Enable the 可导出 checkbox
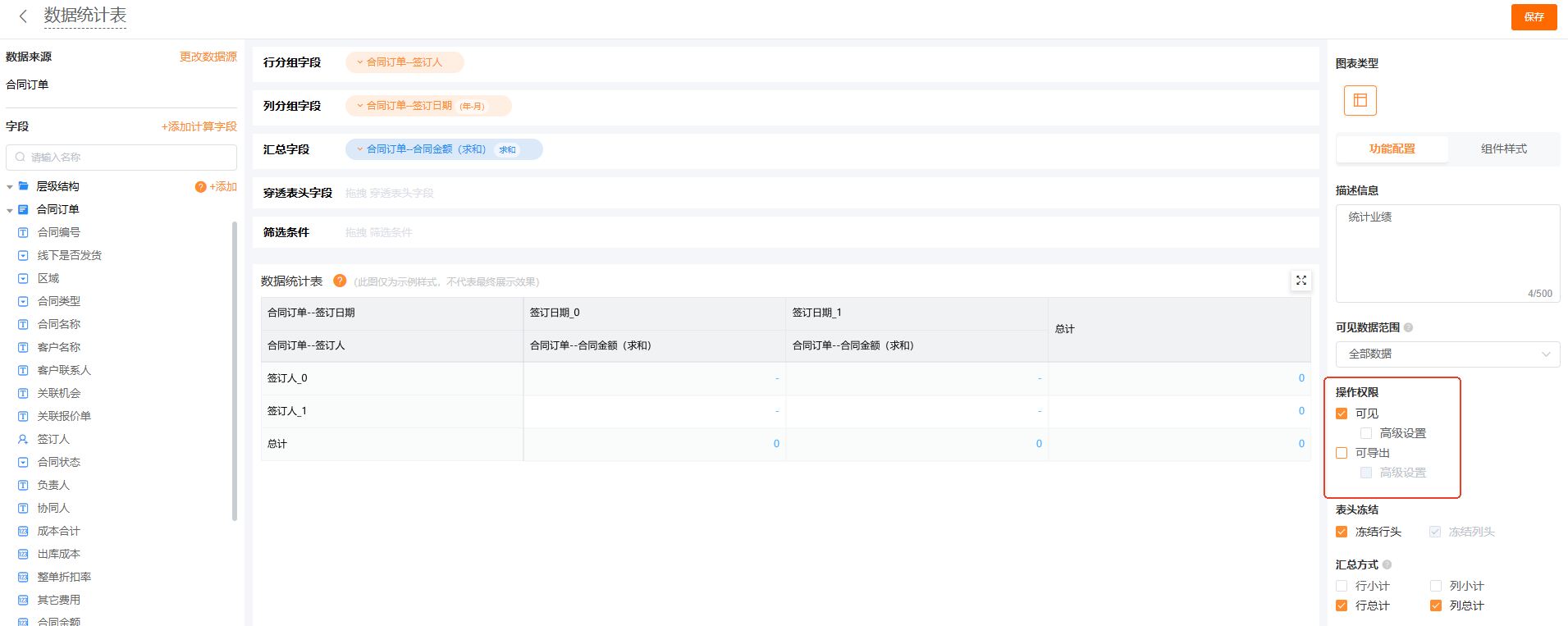The height and width of the screenshot is (626, 1568). click(x=1342, y=453)
